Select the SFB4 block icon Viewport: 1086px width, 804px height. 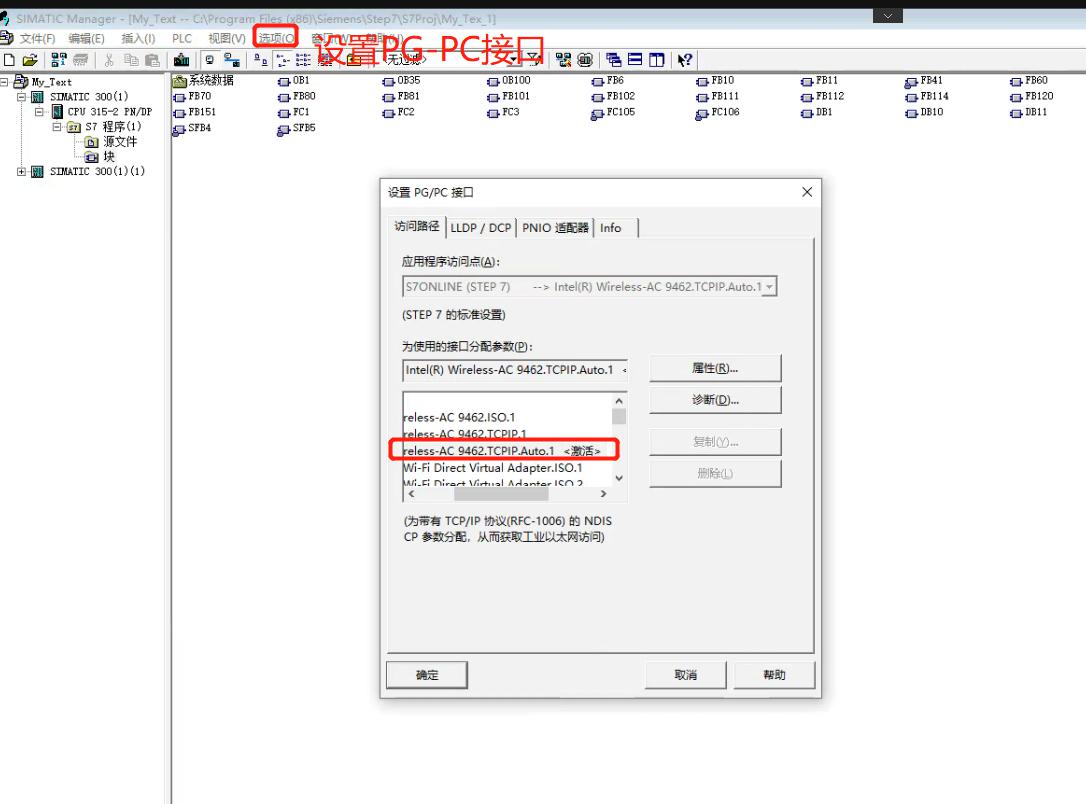click(x=179, y=129)
